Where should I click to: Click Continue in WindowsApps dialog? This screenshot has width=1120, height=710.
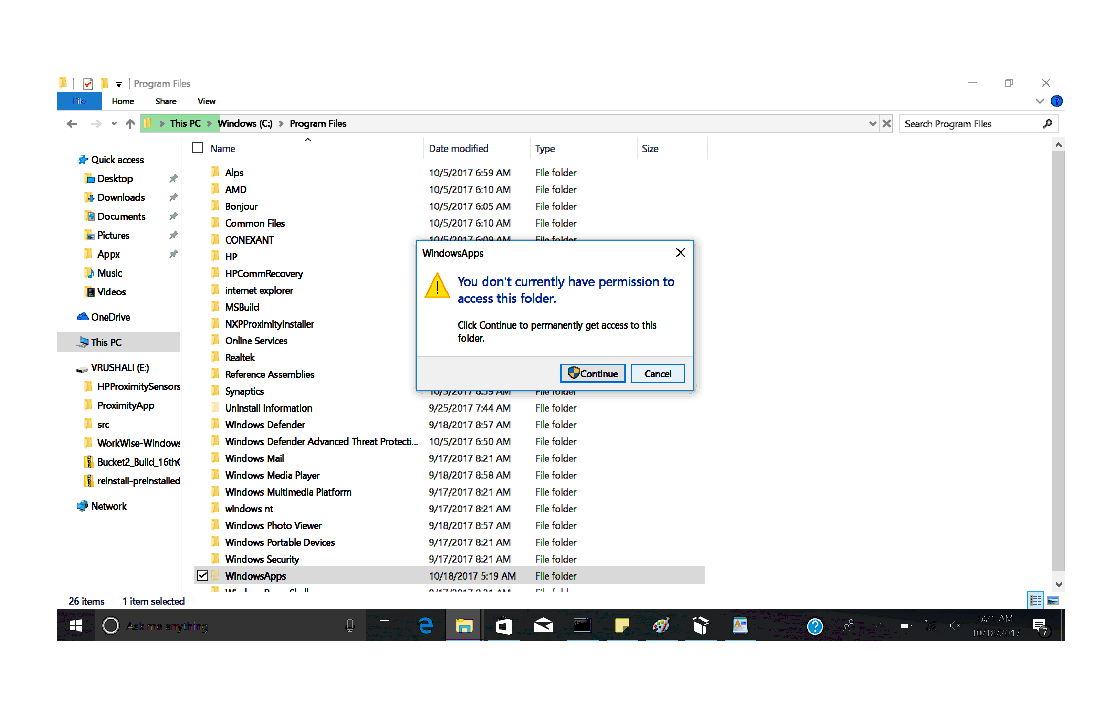point(593,374)
